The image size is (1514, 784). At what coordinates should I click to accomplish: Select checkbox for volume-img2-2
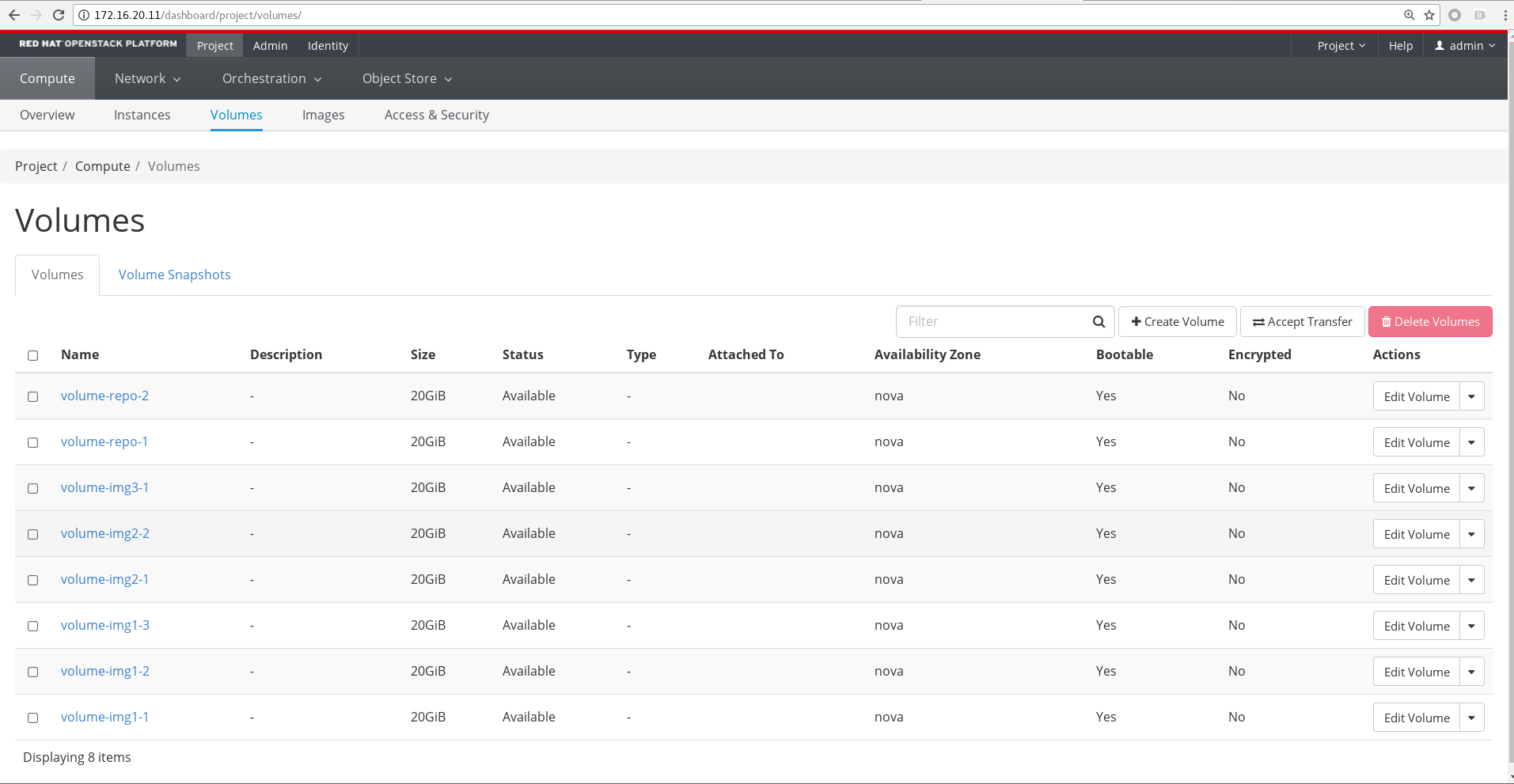point(33,534)
